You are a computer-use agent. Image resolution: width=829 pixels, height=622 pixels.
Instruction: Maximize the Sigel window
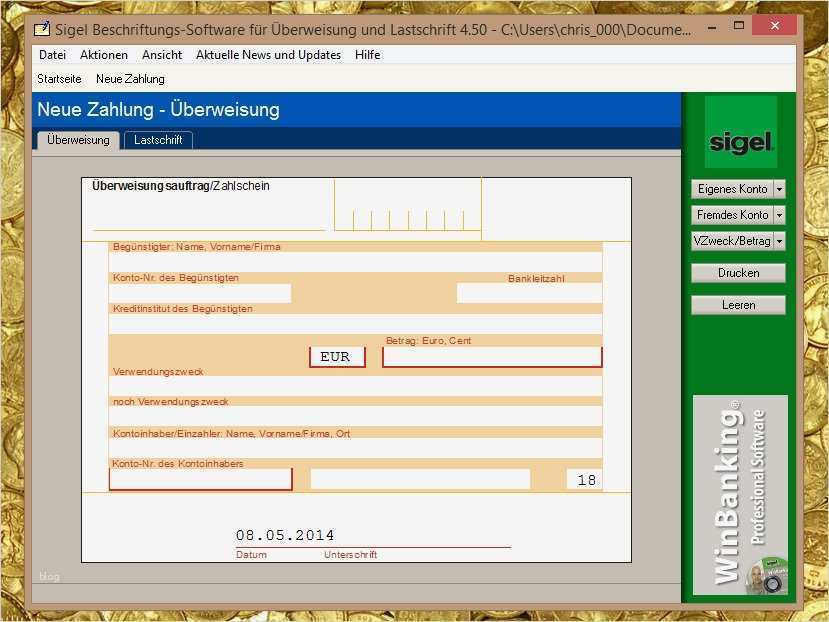pos(739,25)
